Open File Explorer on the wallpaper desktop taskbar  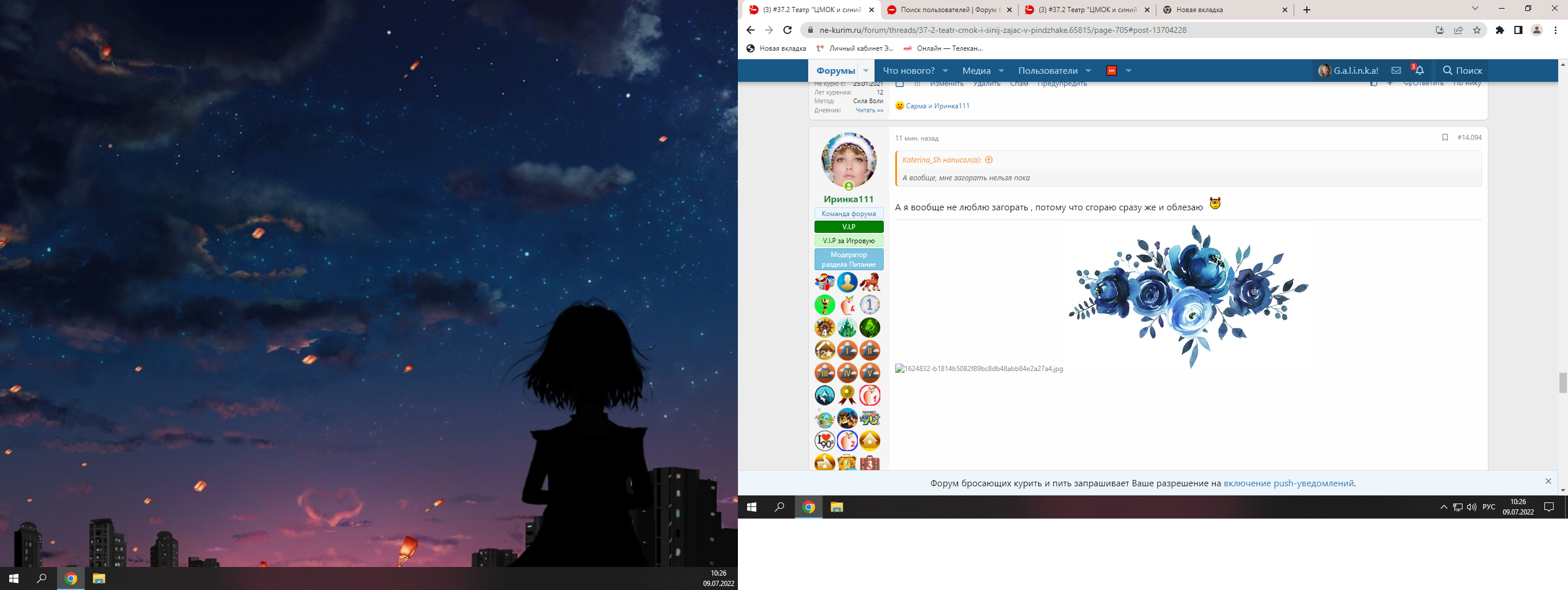[x=99, y=578]
